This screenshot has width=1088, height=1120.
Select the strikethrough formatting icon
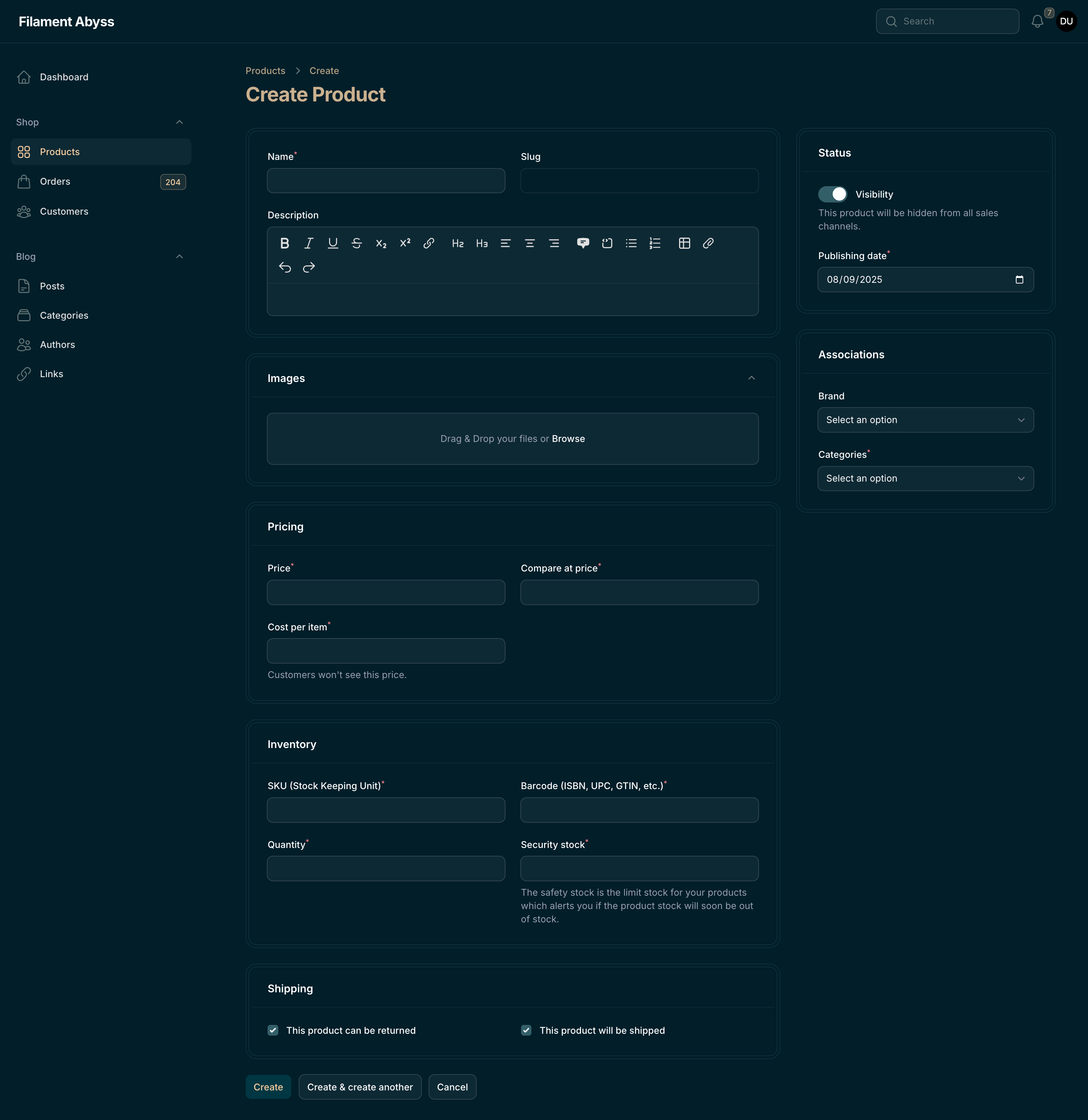coord(356,243)
